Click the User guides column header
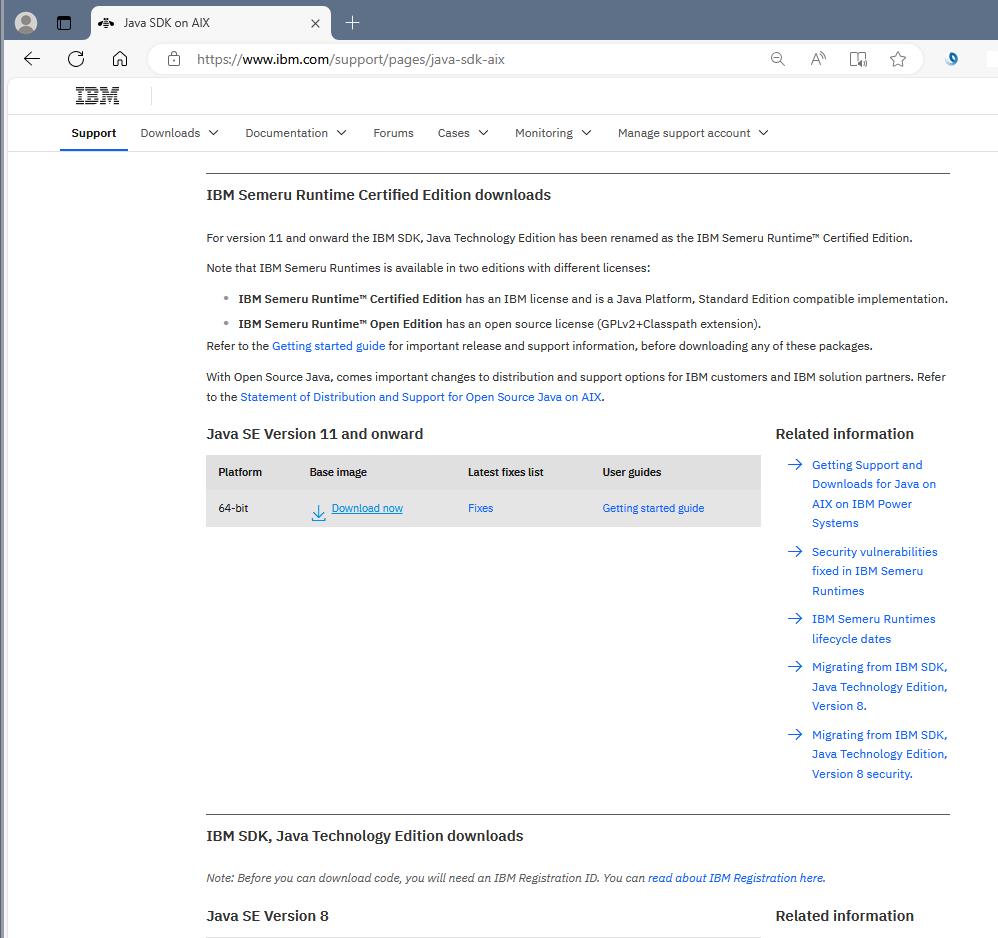The width and height of the screenshot is (998, 938). point(631,472)
